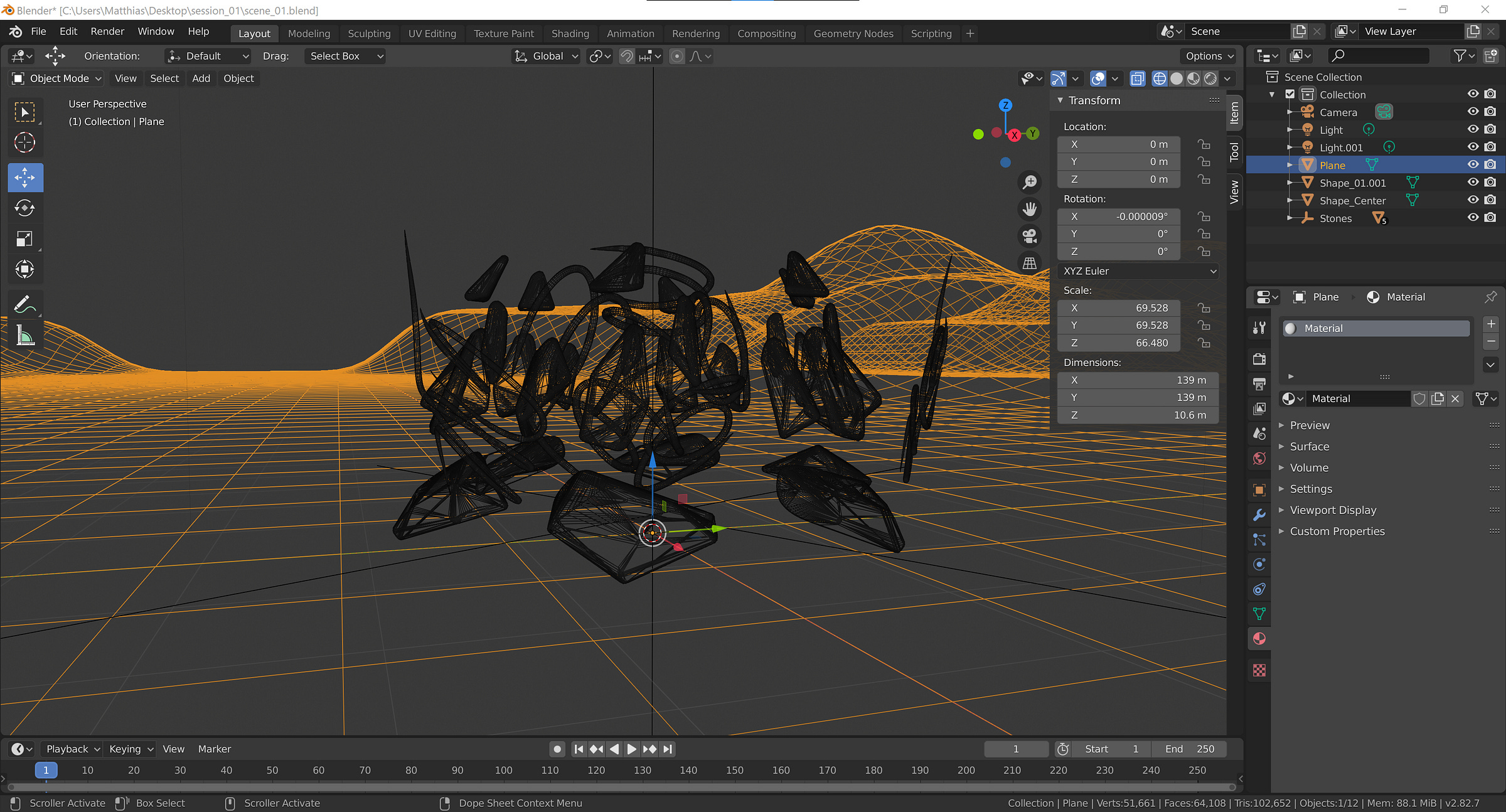This screenshot has width=1506, height=812.
Task: Hide the Camera object in viewport
Action: pos(1472,112)
